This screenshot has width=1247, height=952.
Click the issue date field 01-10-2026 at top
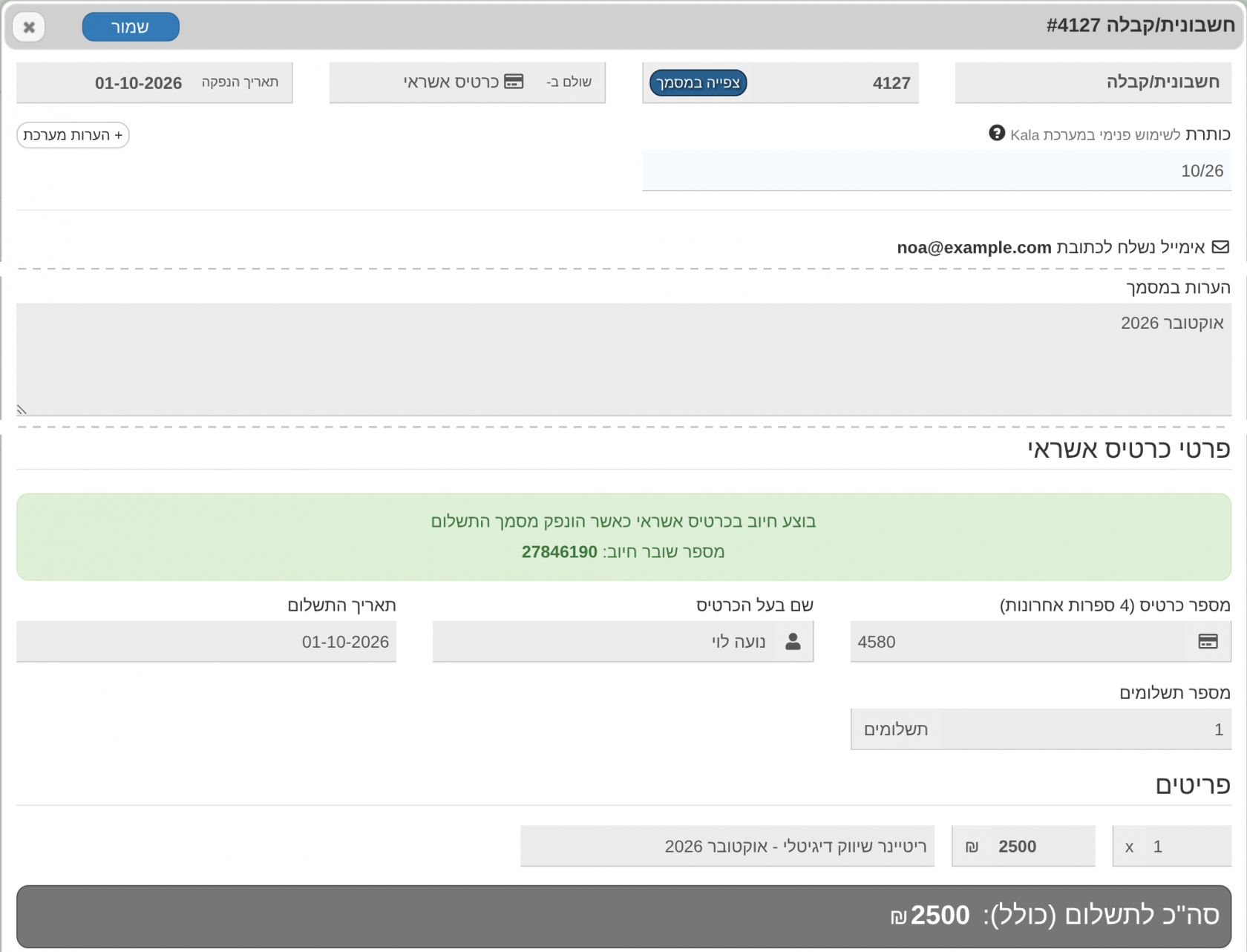[x=154, y=82]
